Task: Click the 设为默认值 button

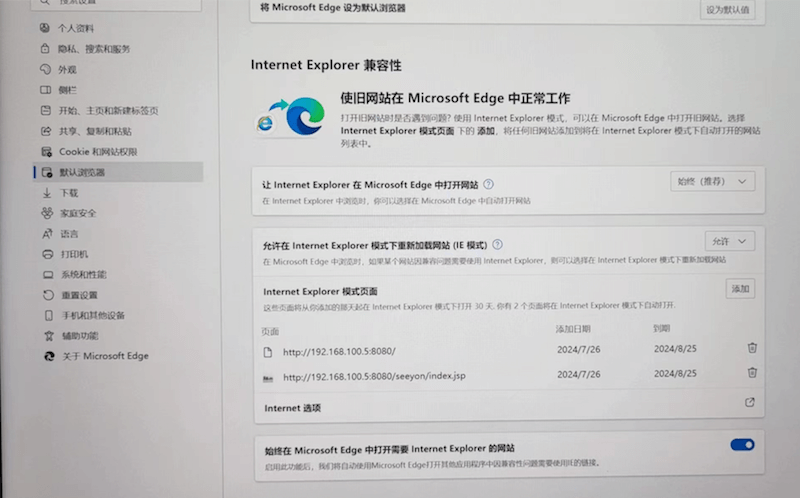Action: click(727, 10)
